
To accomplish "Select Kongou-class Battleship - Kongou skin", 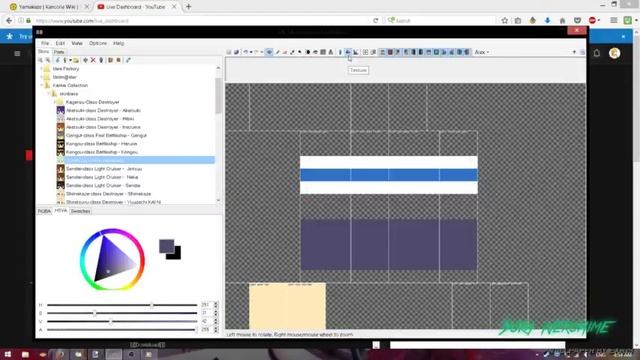I will (102, 152).
